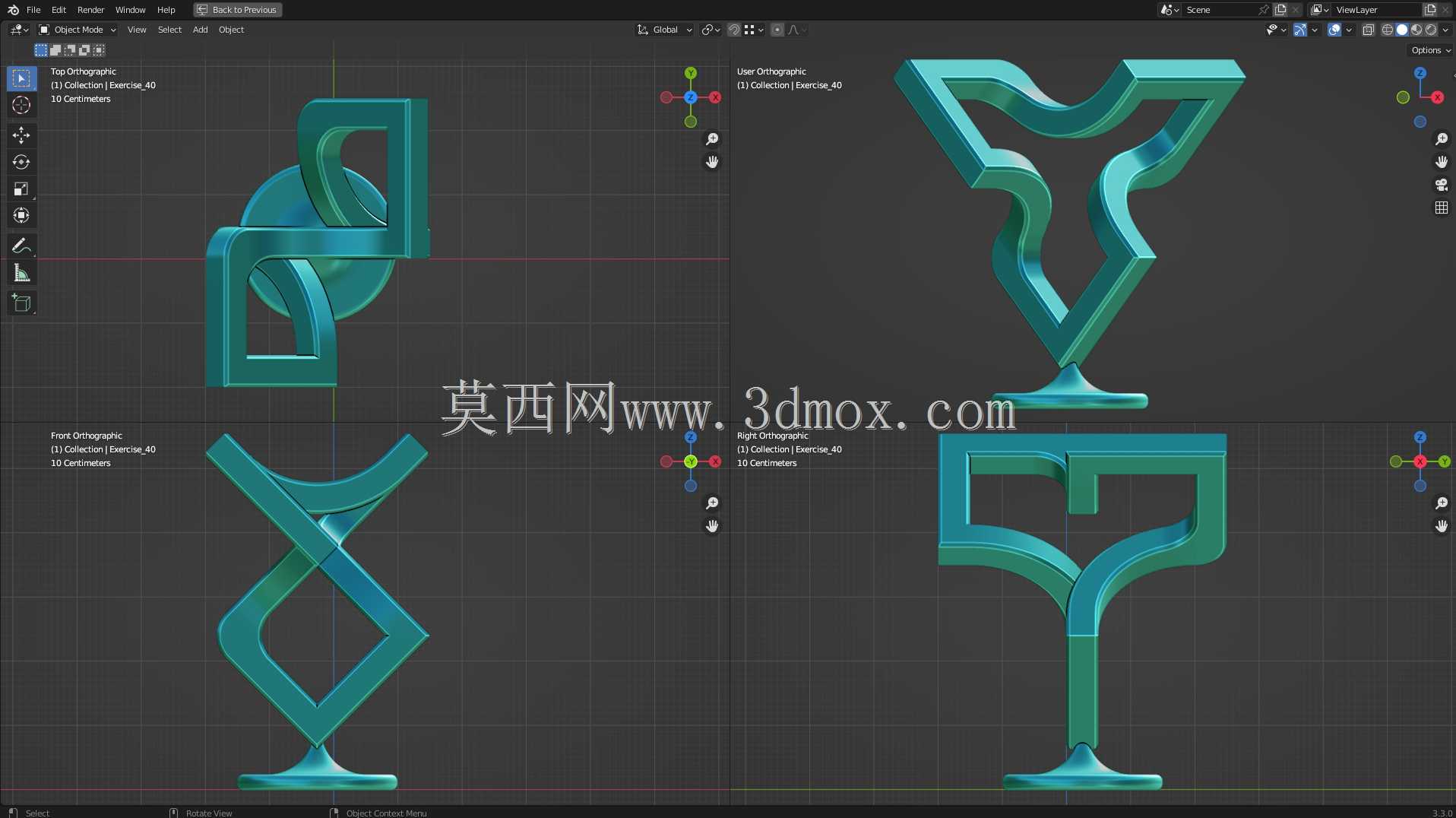Open the transform pivot point dropdown
This screenshot has height=818, width=1456.
click(711, 30)
